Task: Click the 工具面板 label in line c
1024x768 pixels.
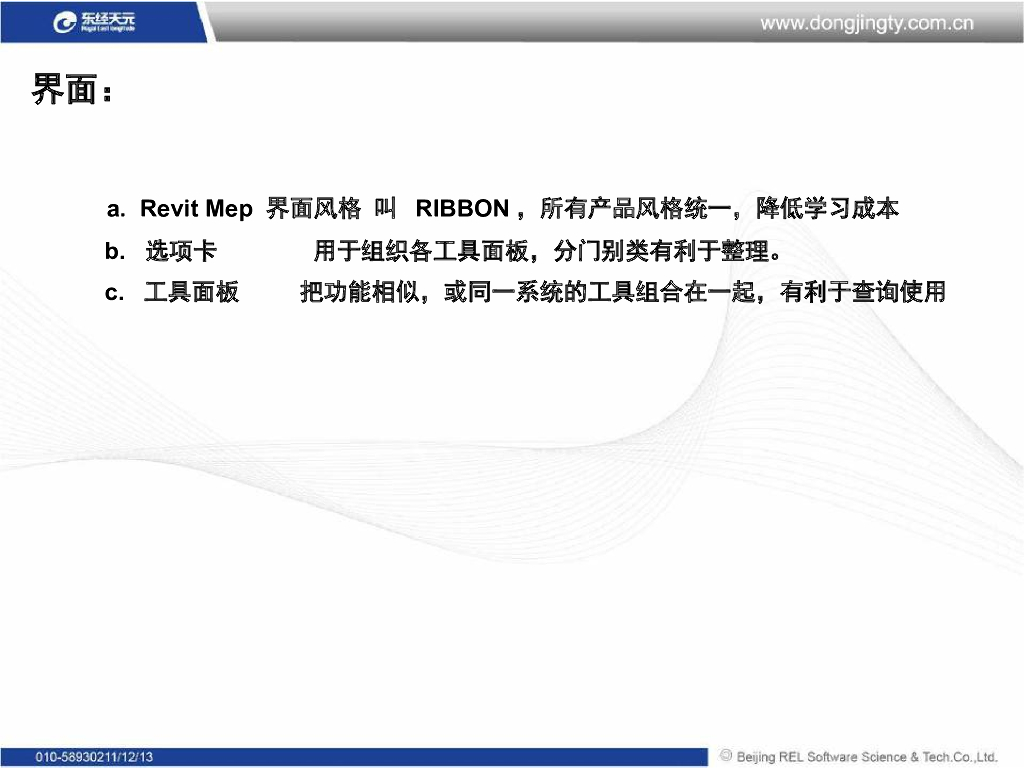Action: pos(191,292)
